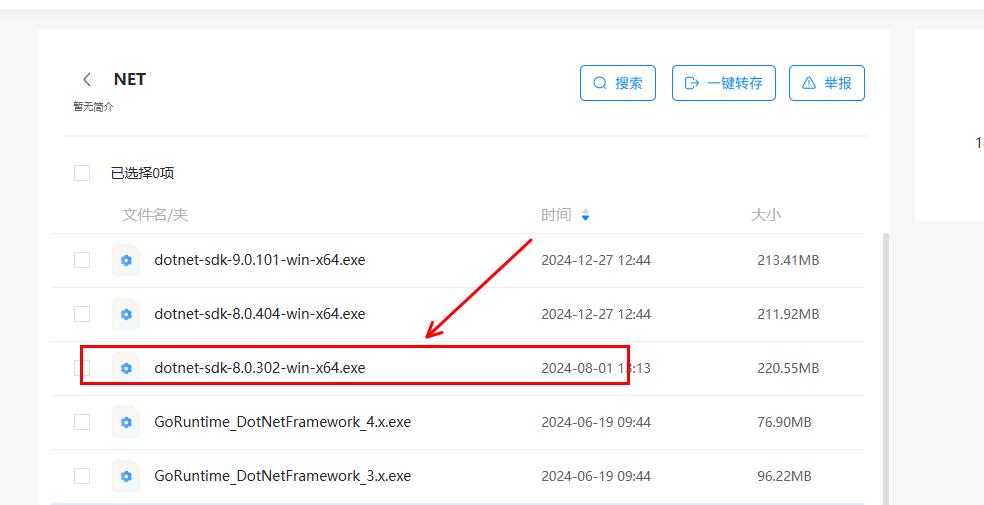
Task: Open the dotnet-sdk-8.0.302-win-x64.exe file name
Action: click(x=260, y=368)
